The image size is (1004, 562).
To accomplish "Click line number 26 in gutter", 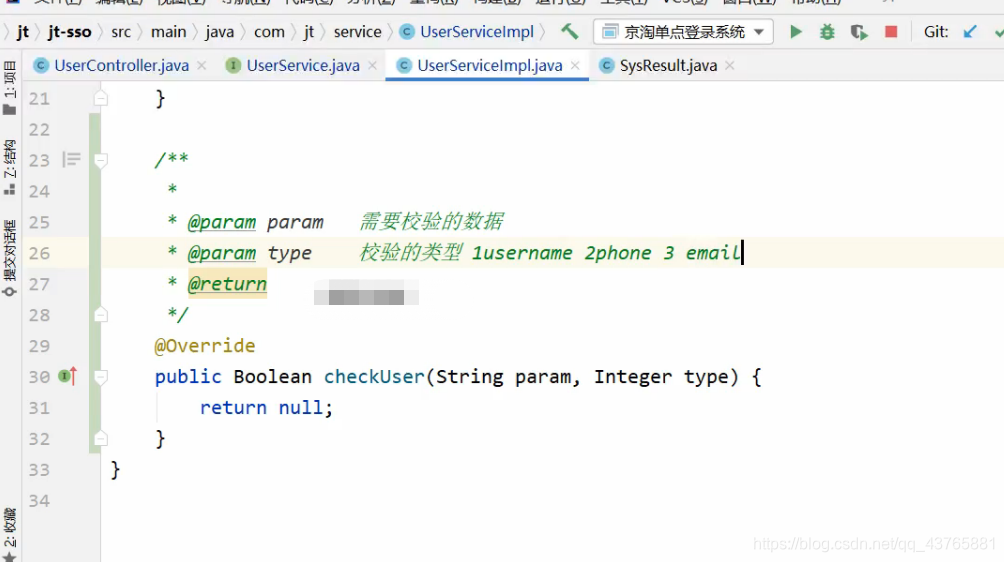I will [x=39, y=253].
